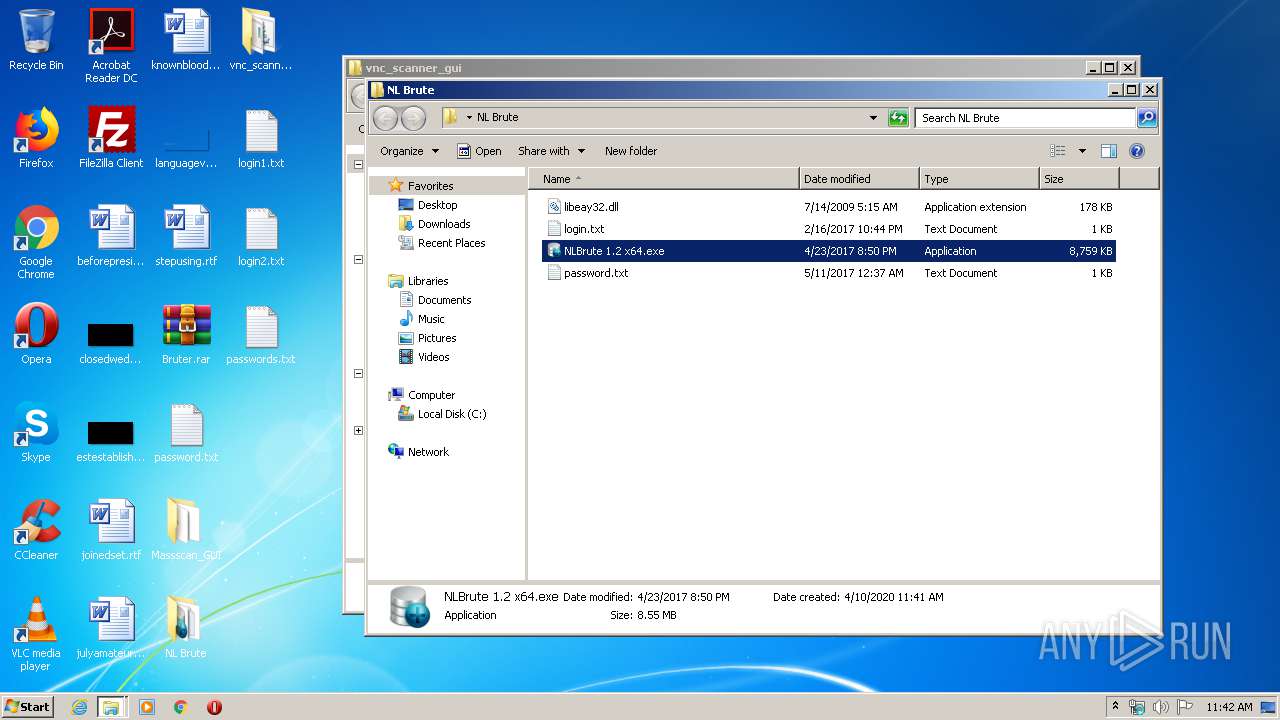Open the view options dropdown arrow
This screenshot has height=720, width=1280.
1082,151
